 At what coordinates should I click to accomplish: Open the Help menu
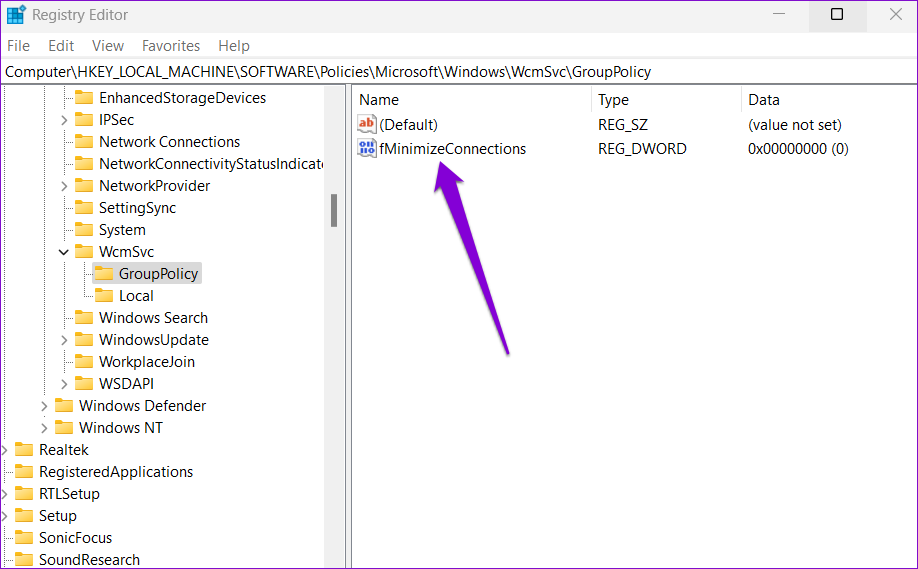tap(234, 46)
